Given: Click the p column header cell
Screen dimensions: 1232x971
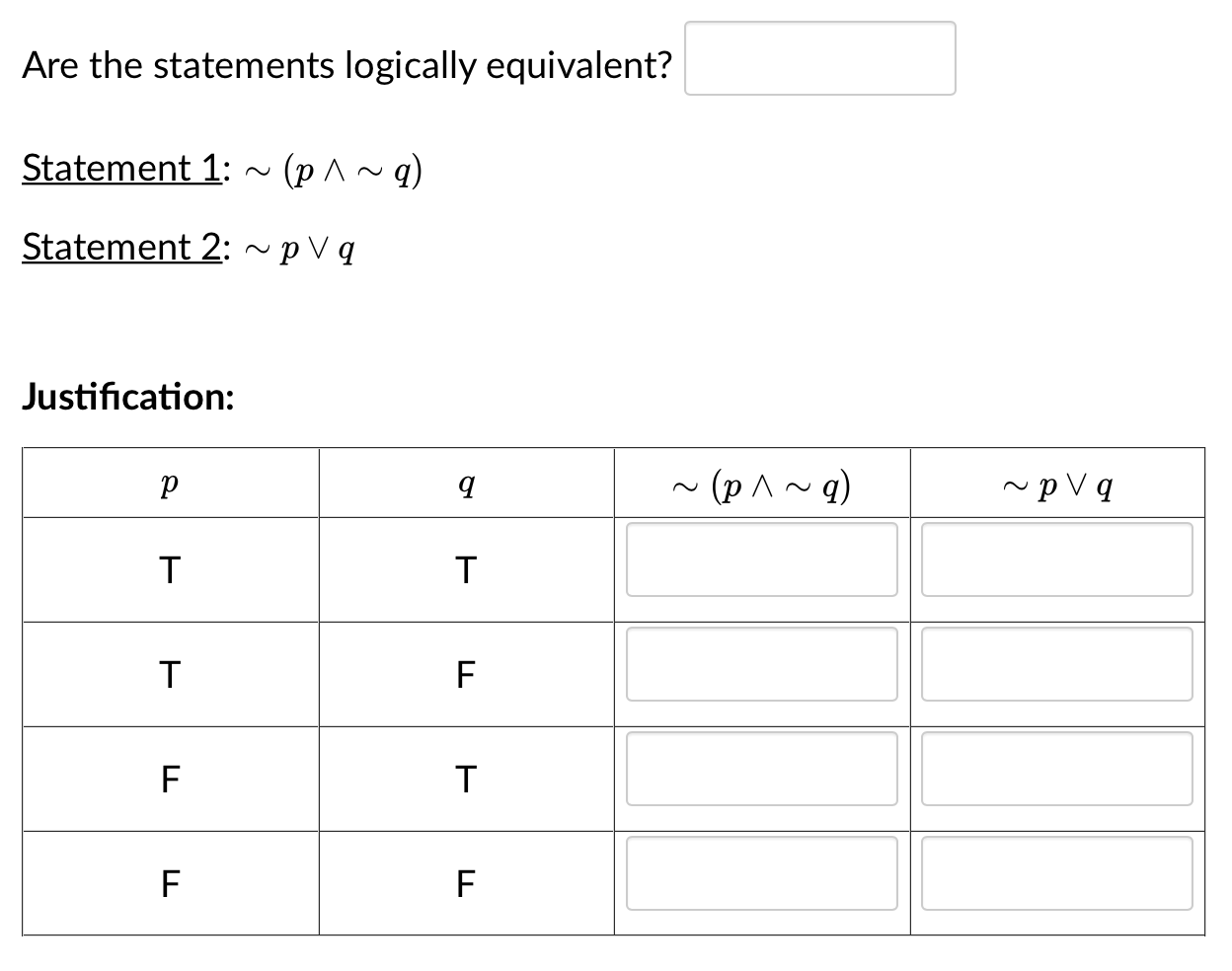Looking at the screenshot, I should [170, 483].
